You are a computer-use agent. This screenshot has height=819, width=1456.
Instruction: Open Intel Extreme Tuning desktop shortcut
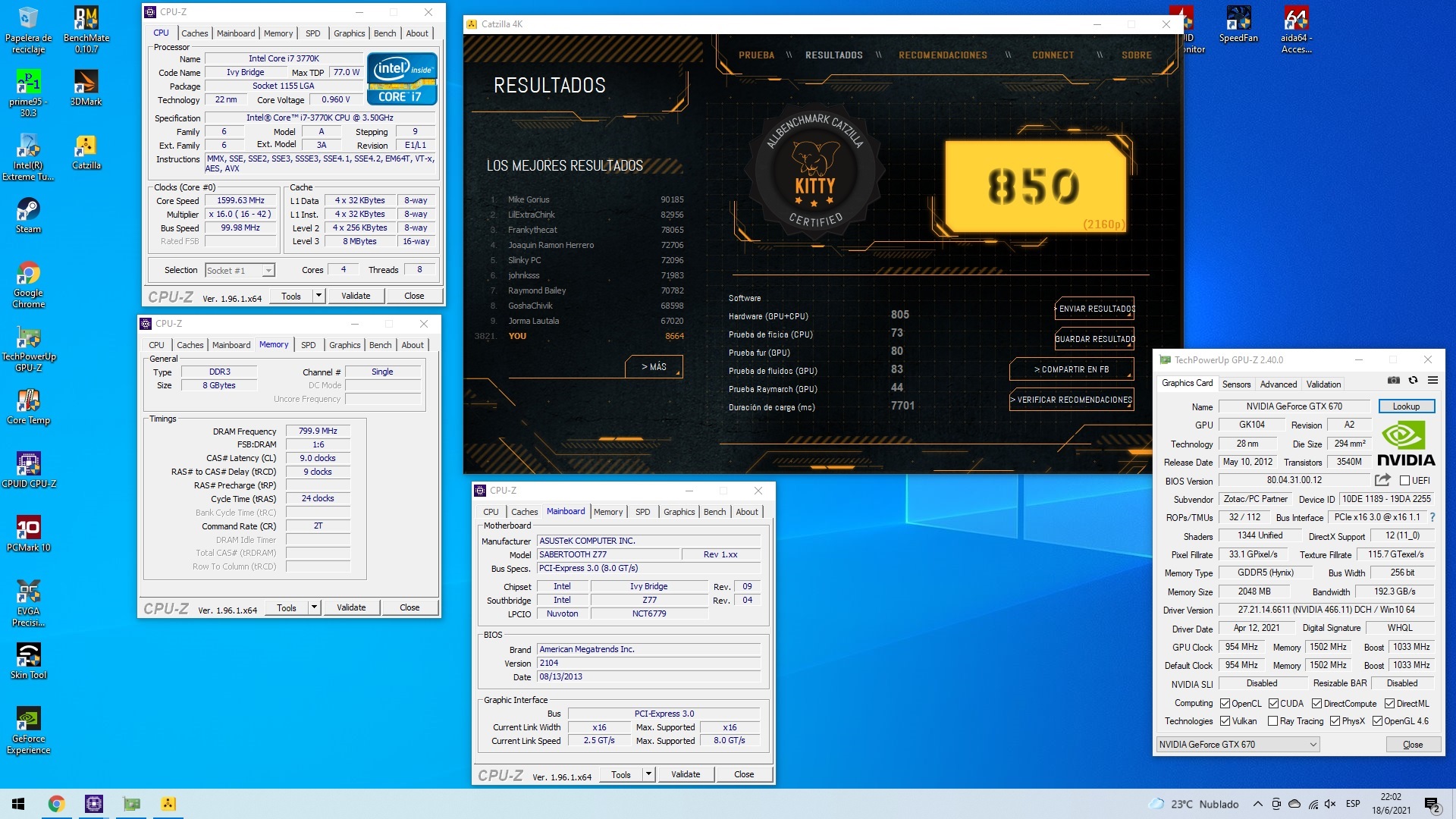[28, 158]
